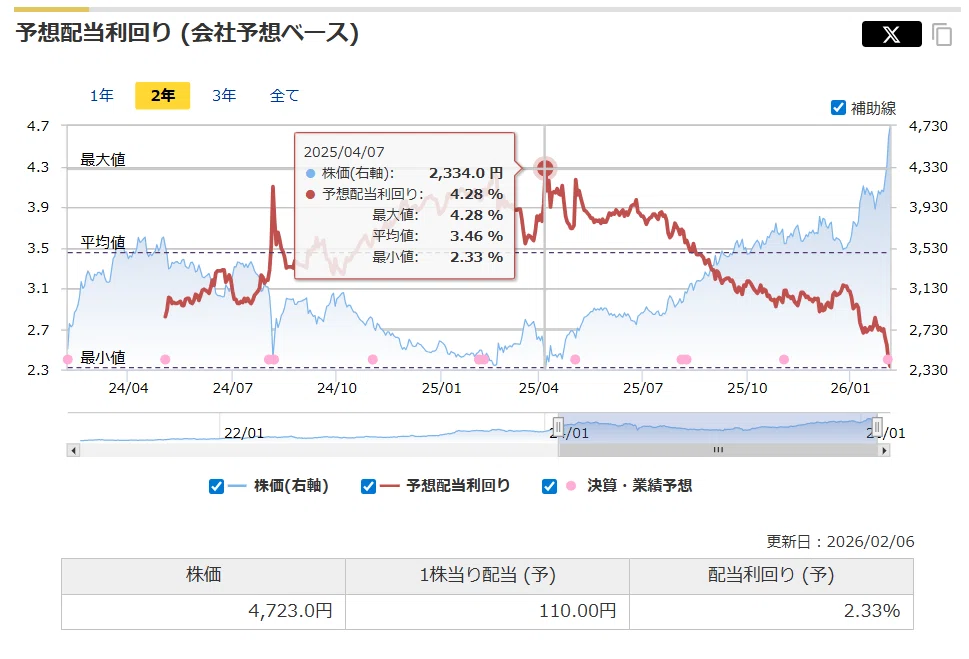
Task: Click the scrollbar left arrow
Action: (x=74, y=450)
